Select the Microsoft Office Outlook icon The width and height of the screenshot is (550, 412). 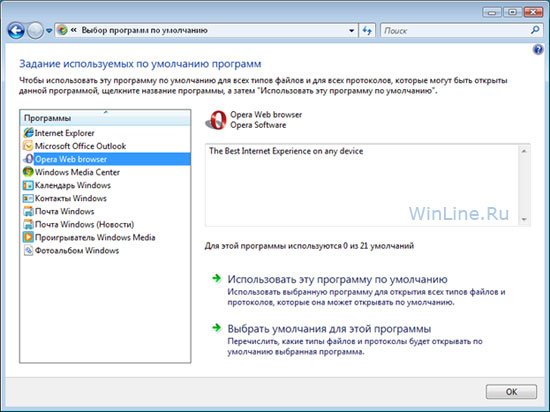[28, 146]
